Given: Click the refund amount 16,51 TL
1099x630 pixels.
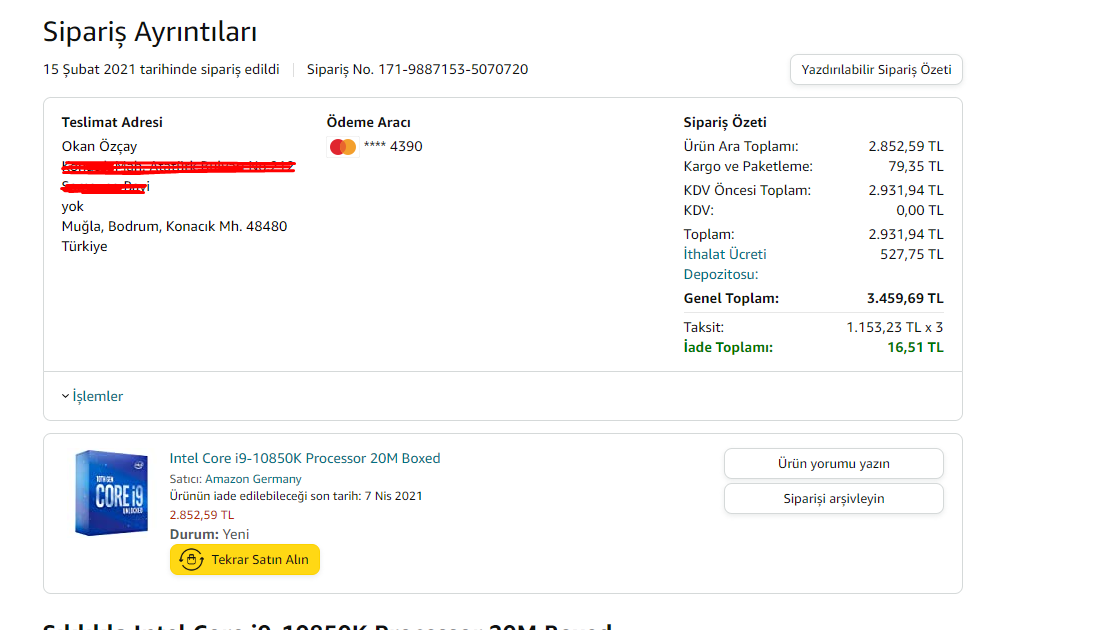Looking at the screenshot, I should (915, 347).
